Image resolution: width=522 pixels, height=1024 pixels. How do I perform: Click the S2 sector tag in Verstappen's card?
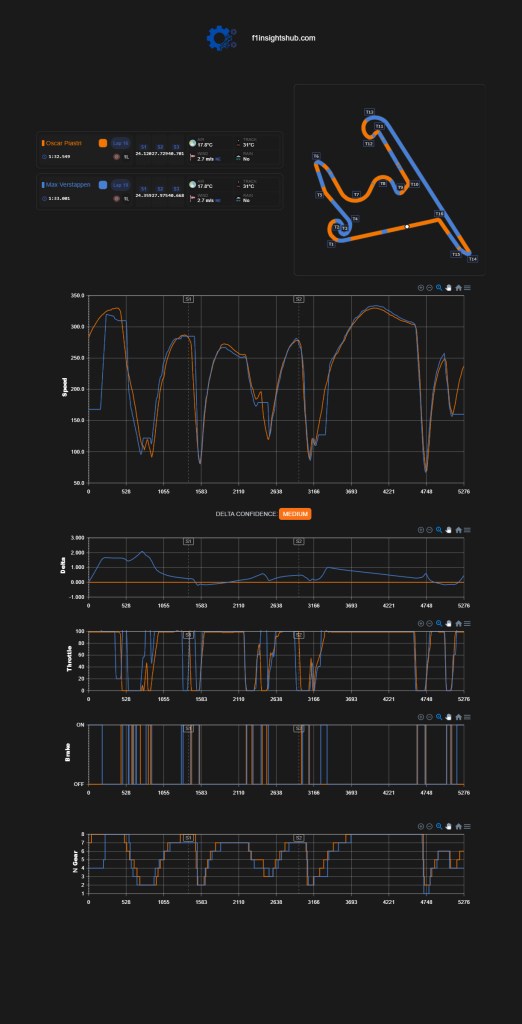(x=160, y=189)
